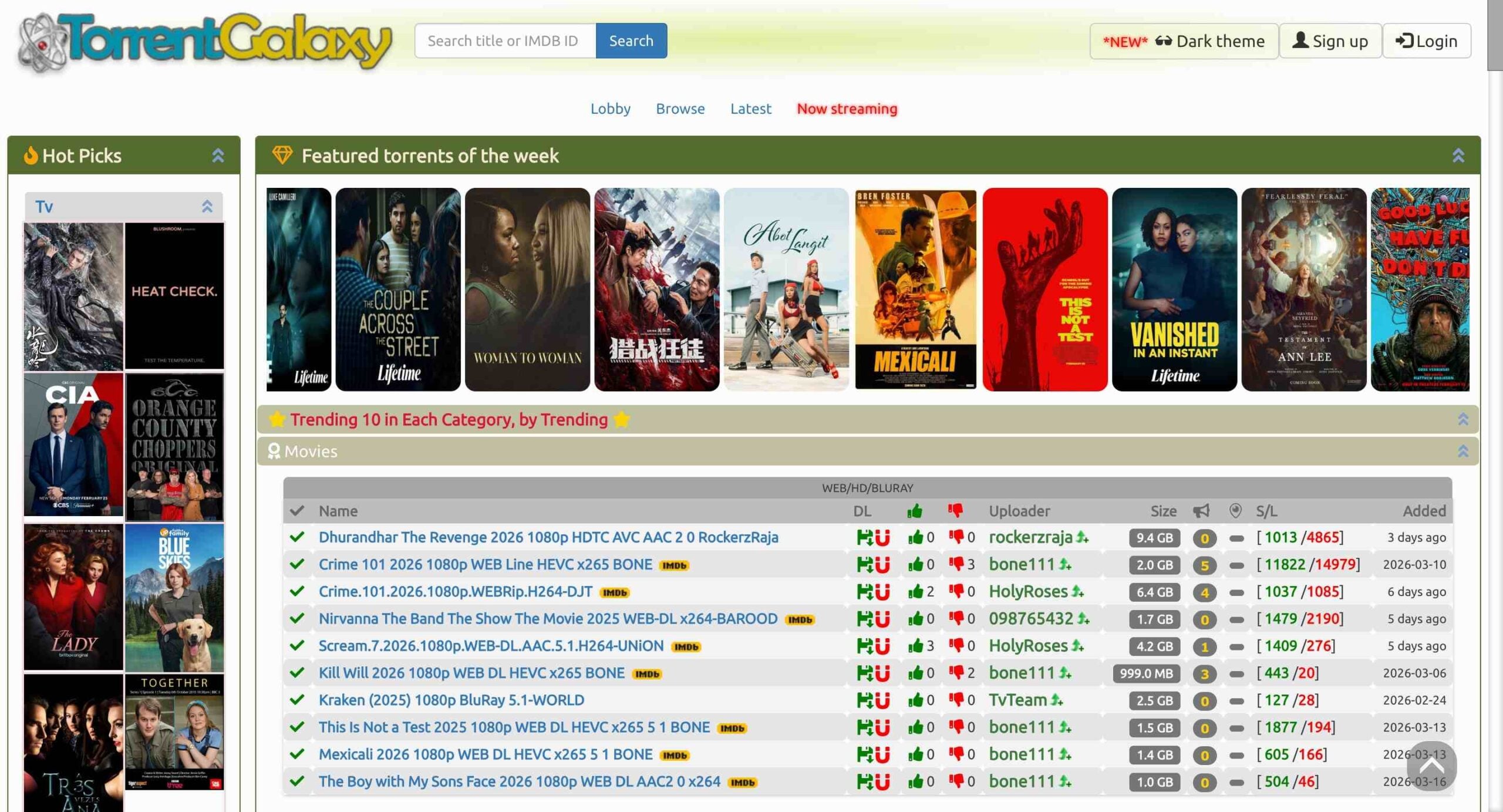Open the Browse page
Screen dimensions: 1503x812
tap(680, 109)
